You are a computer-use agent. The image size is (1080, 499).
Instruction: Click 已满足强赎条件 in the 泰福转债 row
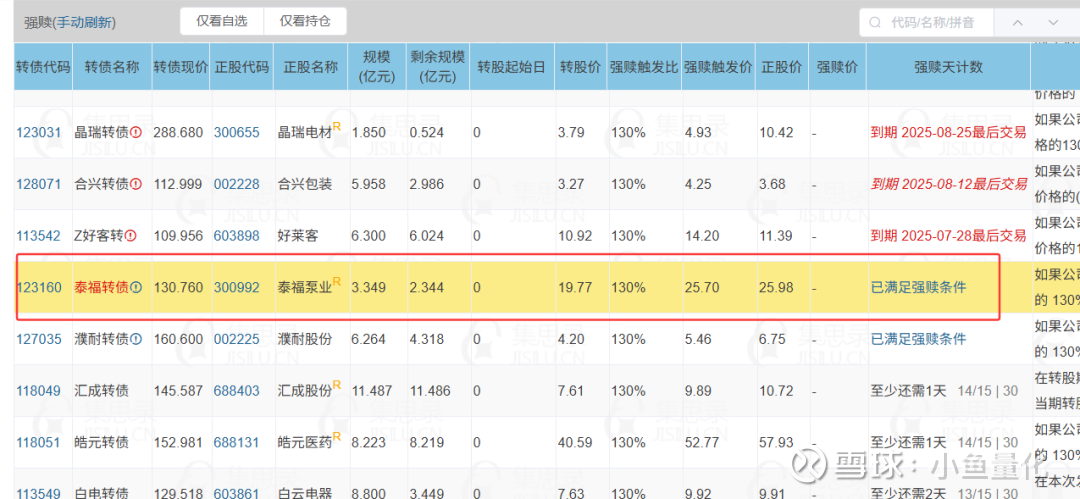click(918, 287)
